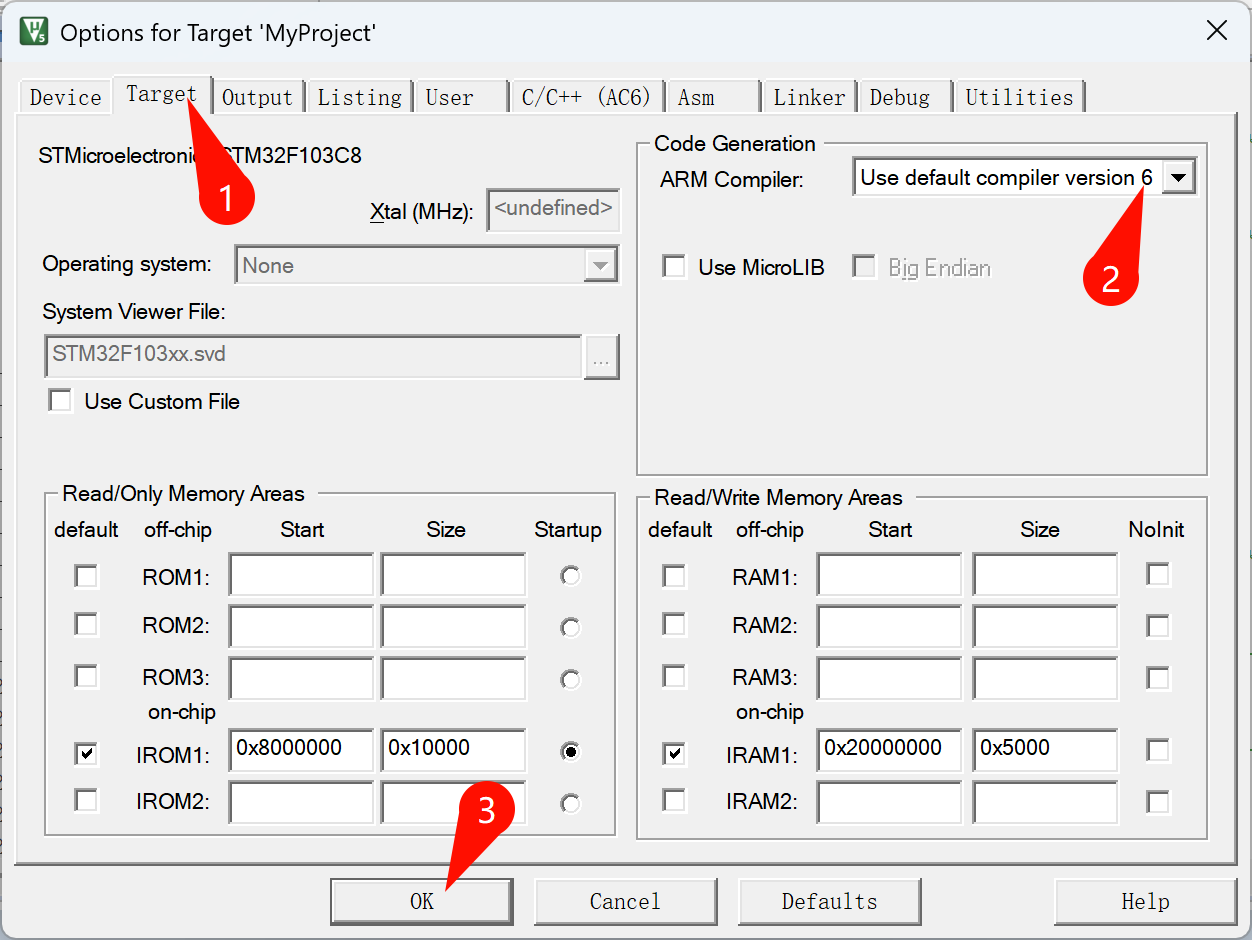Click the System Viewer File browse button

pos(602,358)
